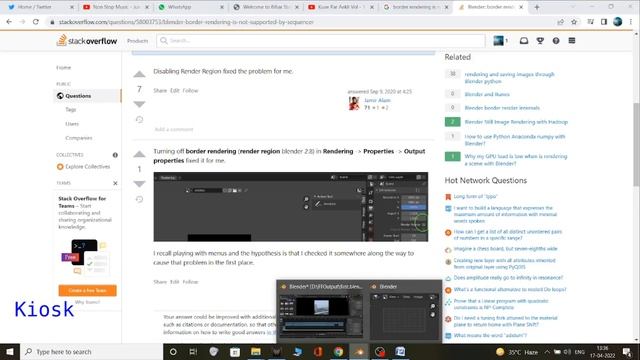
Task: Select Questions in left sidebar
Action: [87, 96]
